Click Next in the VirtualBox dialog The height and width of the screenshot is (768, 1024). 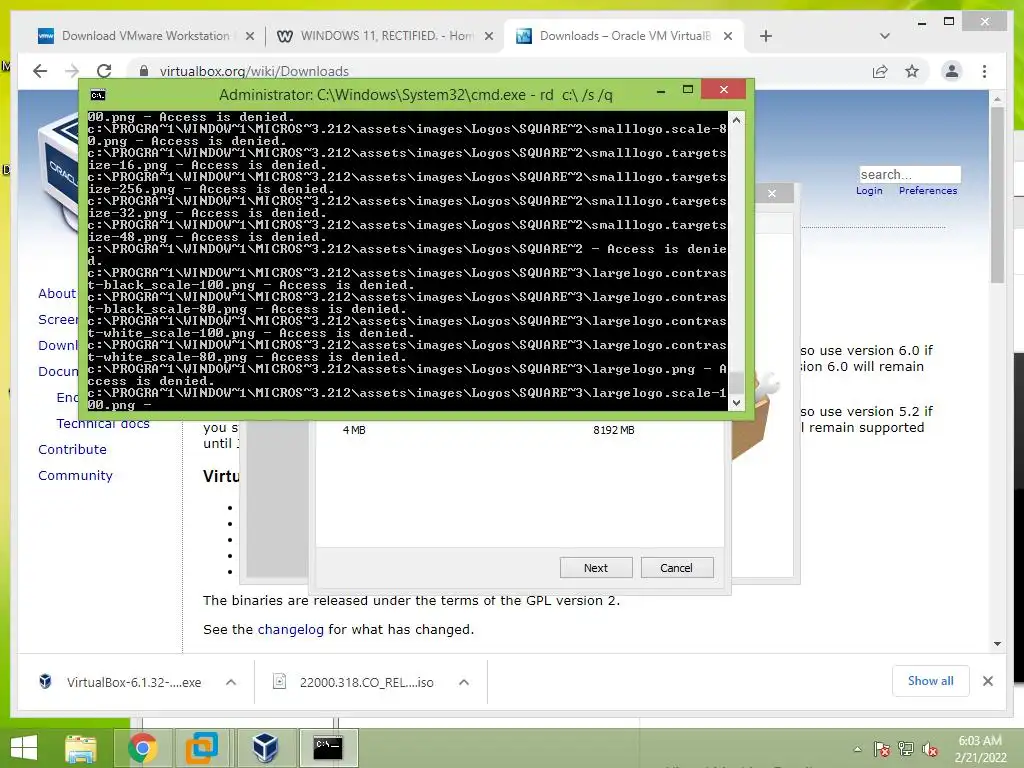[x=596, y=568]
